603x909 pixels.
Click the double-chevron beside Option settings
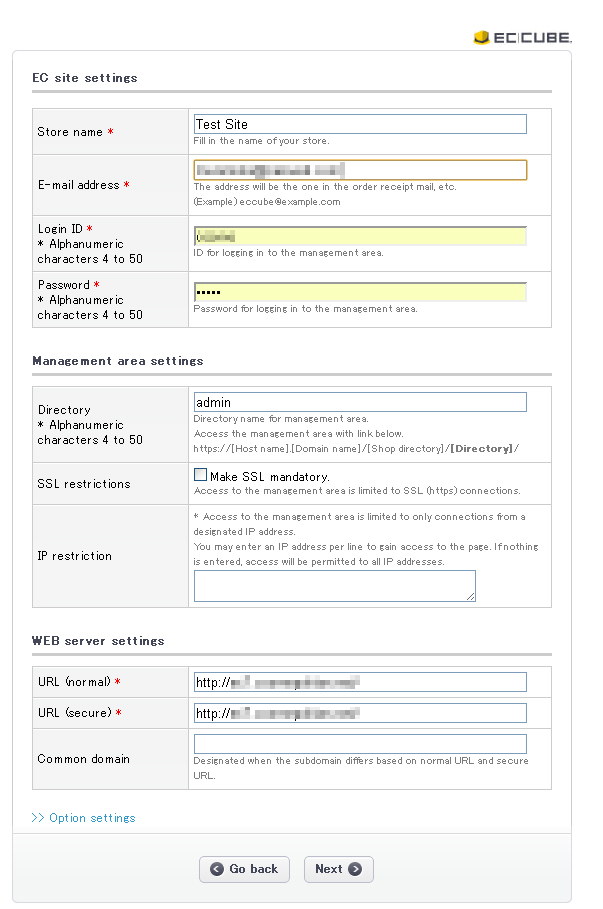click(38, 817)
